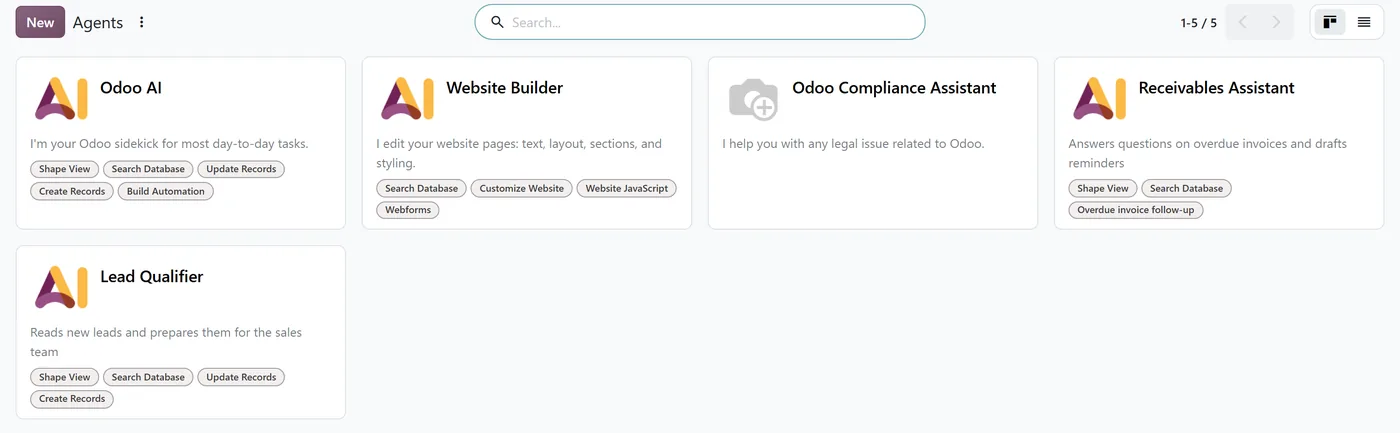The width and height of the screenshot is (1400, 433).
Task: Click the Agents breadcrumb title
Action: point(98,22)
